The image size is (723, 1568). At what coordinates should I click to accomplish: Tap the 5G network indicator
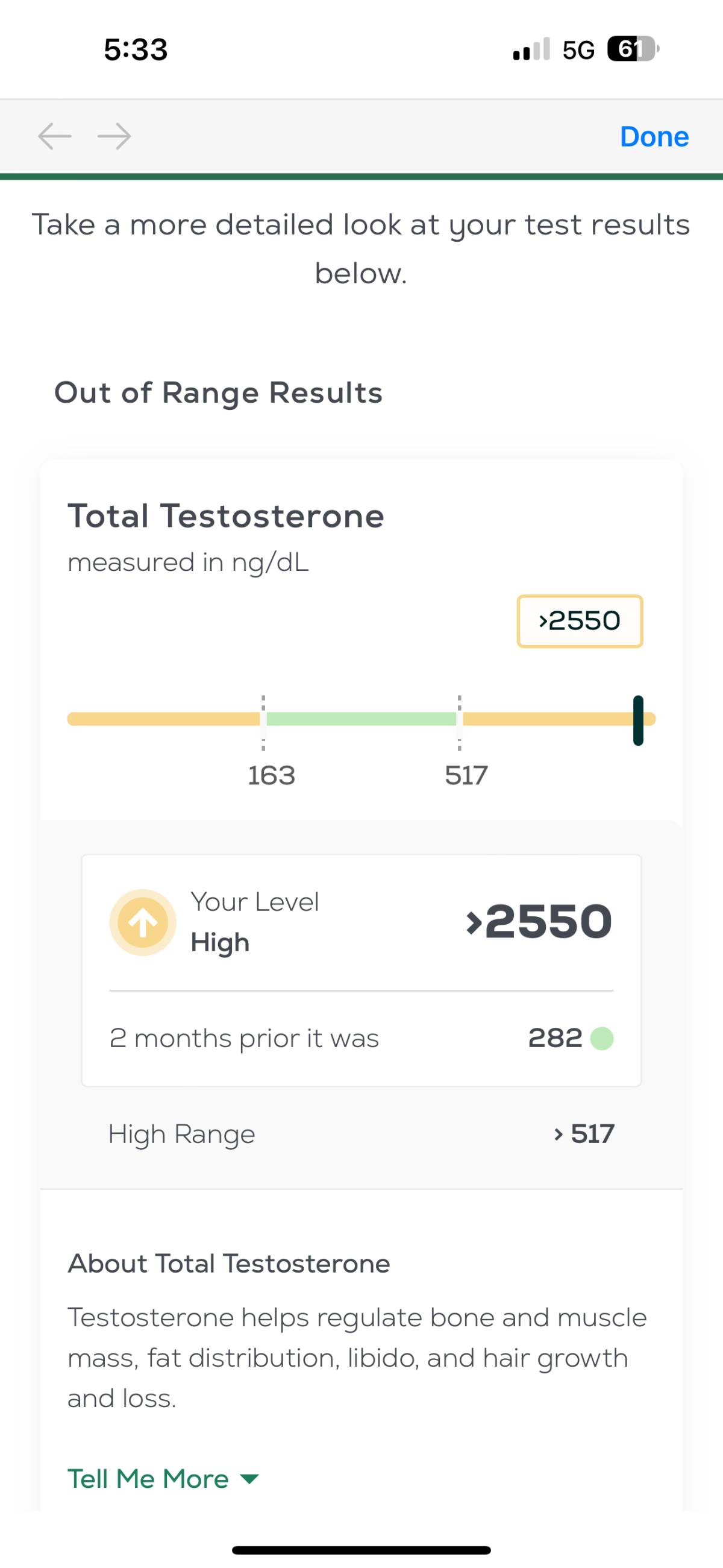(x=578, y=50)
